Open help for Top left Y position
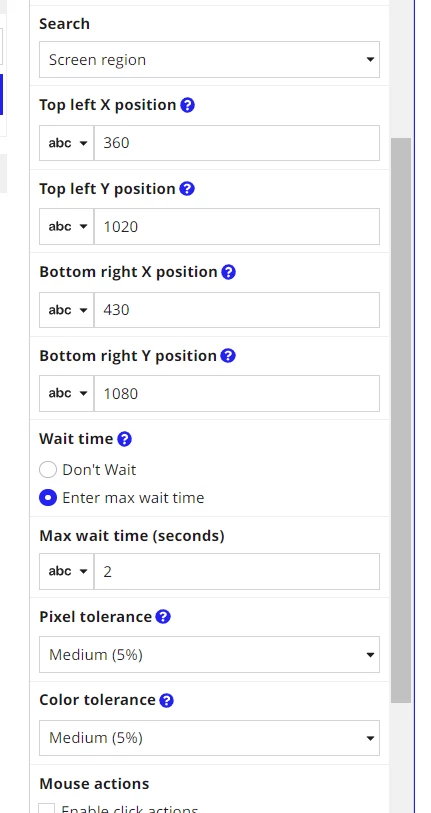Image resolution: width=431 pixels, height=813 pixels. click(x=187, y=189)
